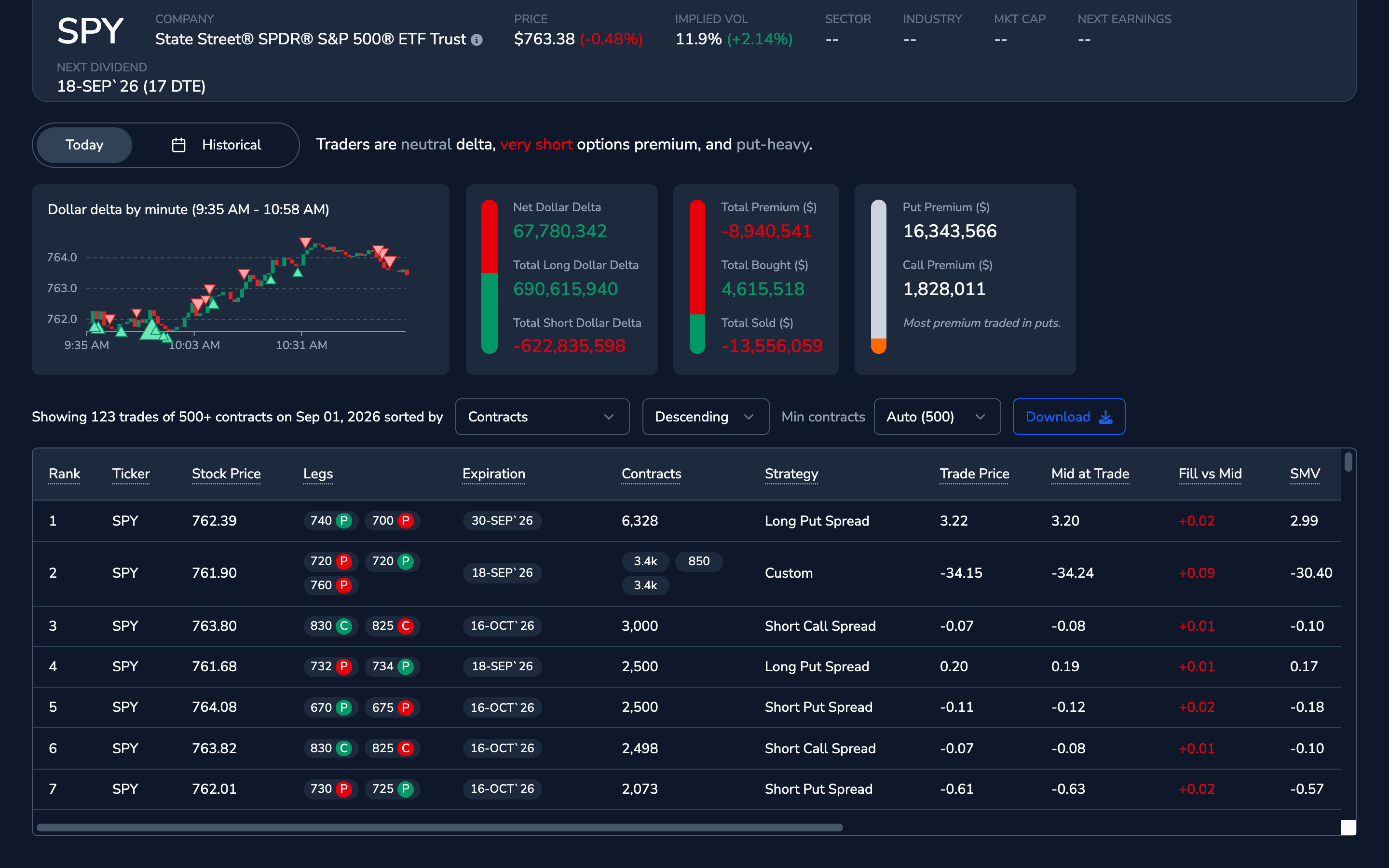This screenshot has width=1389, height=868.
Task: Click the 10:31 AM label on the delta chart
Action: pos(301,345)
